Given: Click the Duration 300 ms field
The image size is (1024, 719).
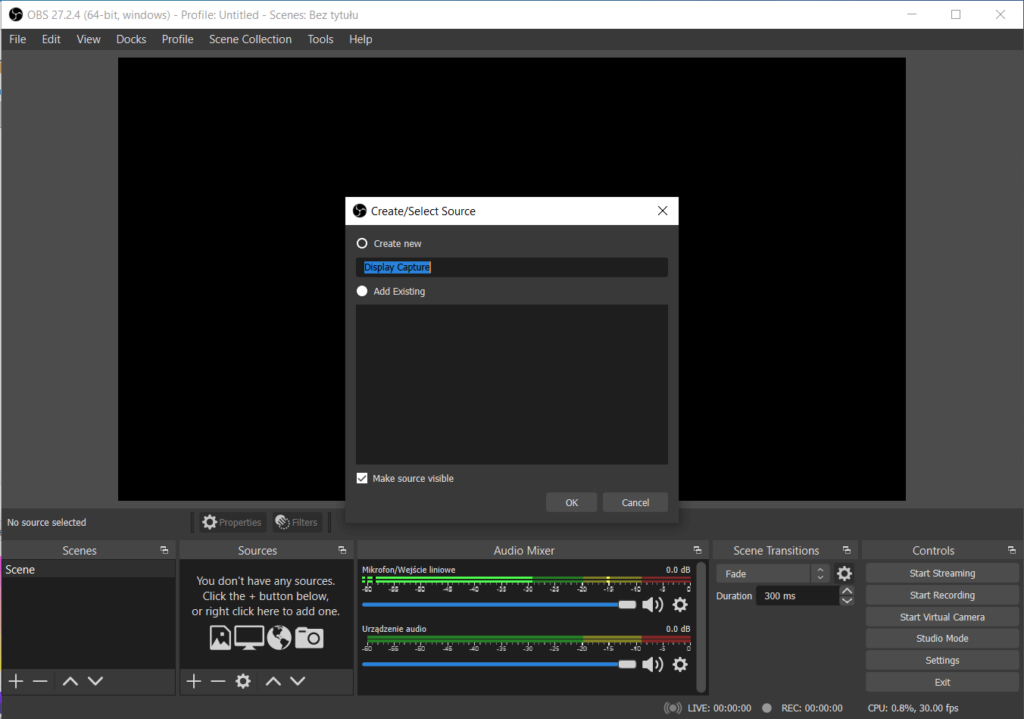Looking at the screenshot, I should (797, 596).
